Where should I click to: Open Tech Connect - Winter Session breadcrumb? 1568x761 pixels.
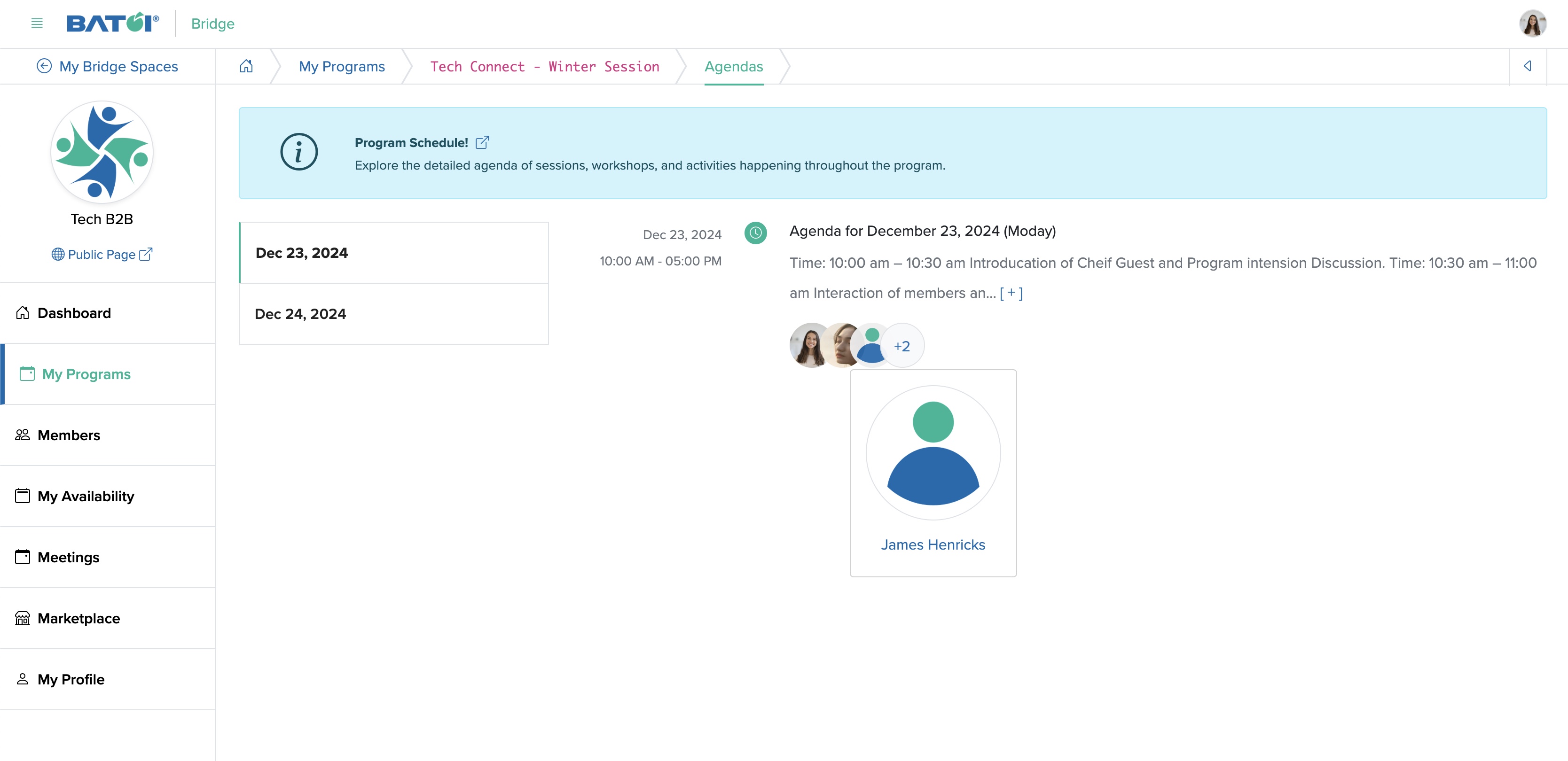[x=544, y=66]
